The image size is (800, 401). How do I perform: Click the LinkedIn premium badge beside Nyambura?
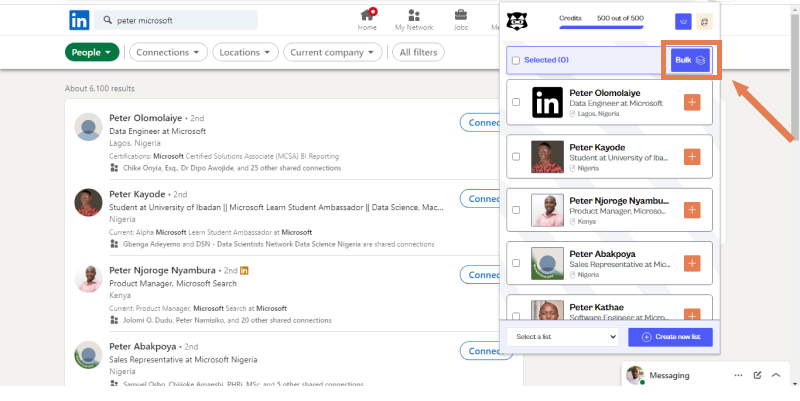click(x=244, y=270)
